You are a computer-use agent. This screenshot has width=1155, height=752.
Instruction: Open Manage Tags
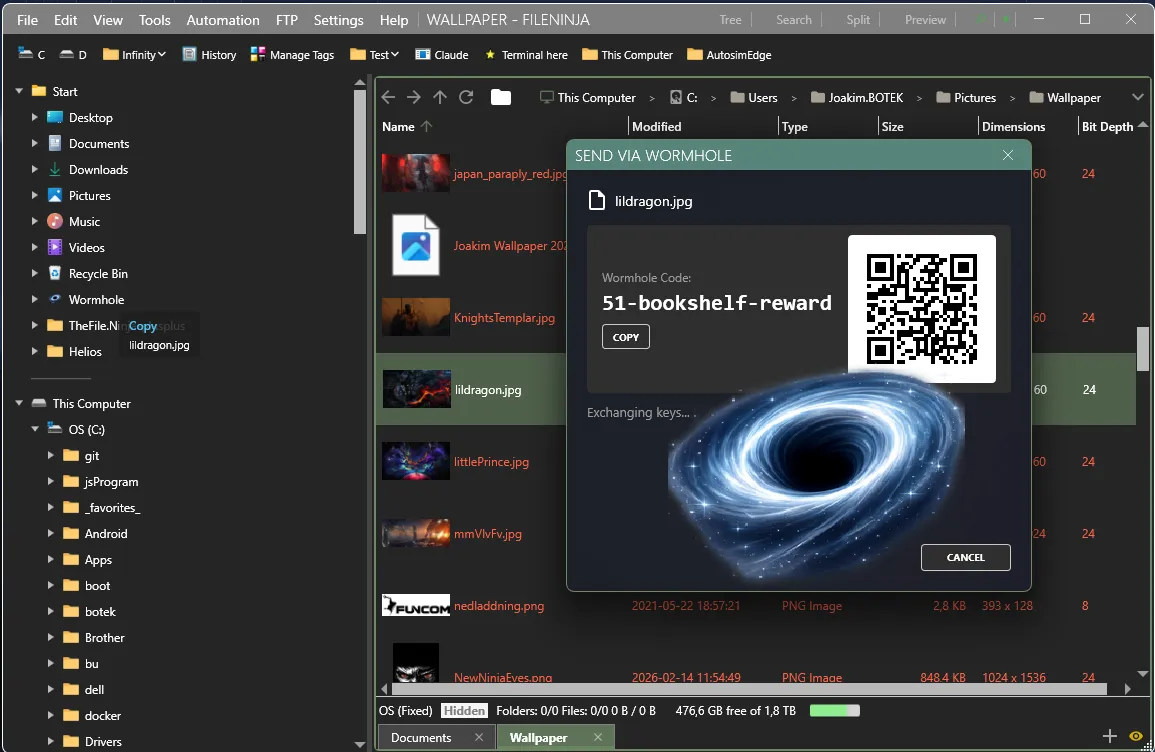pos(292,55)
